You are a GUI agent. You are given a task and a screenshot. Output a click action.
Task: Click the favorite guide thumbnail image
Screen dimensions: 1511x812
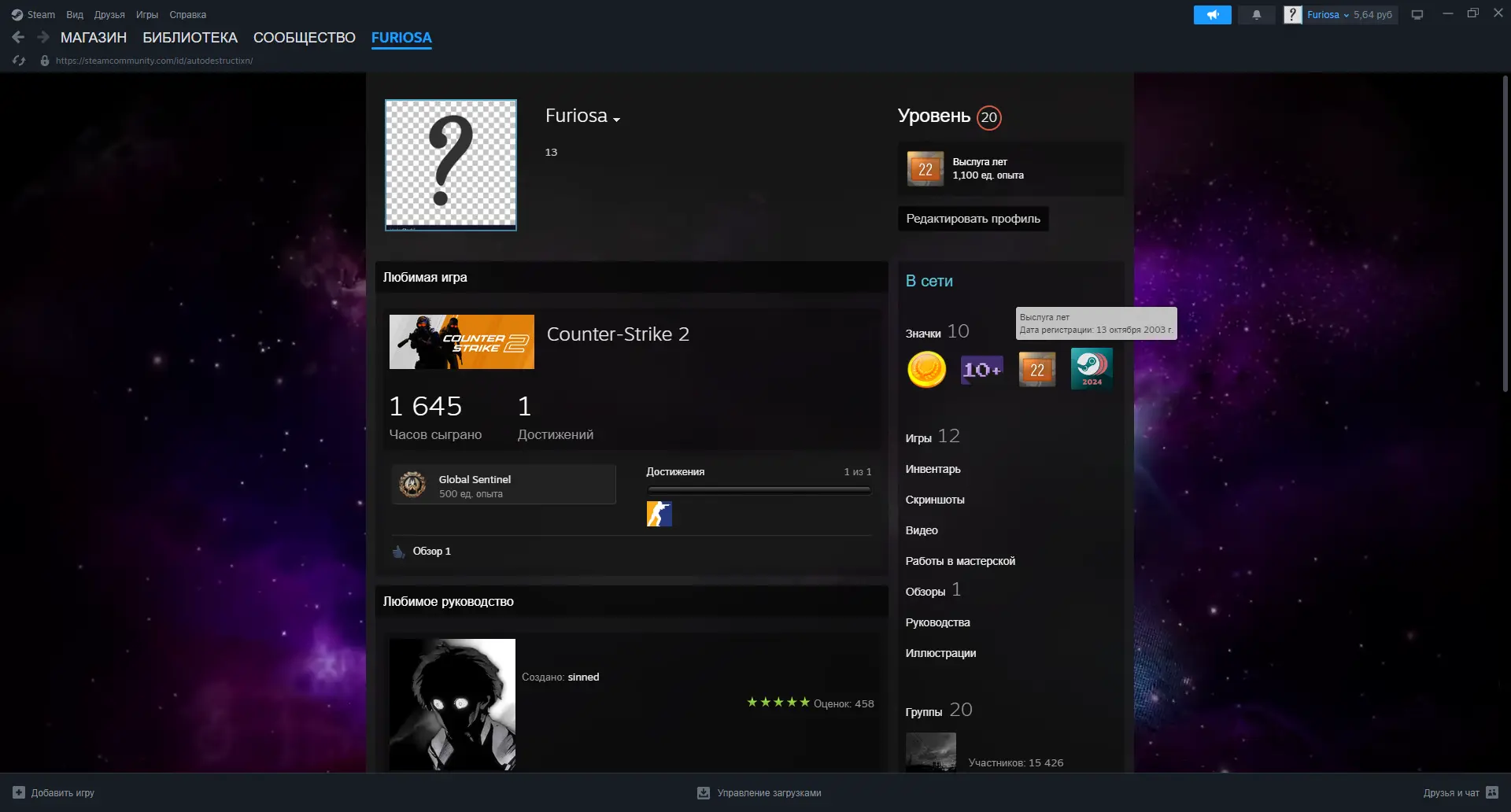453,704
